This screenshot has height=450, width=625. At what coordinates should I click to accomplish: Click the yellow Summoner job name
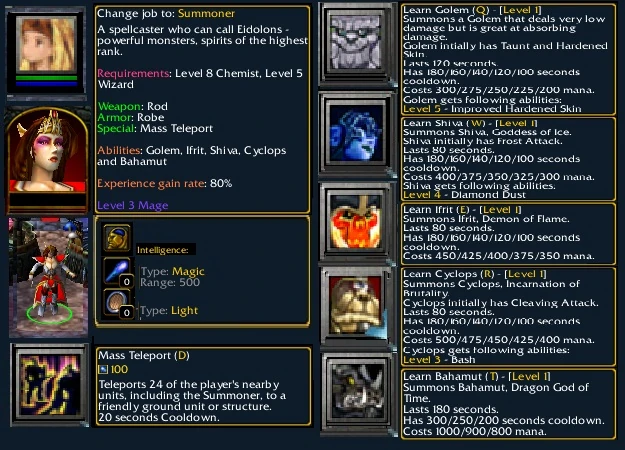[x=206, y=14]
